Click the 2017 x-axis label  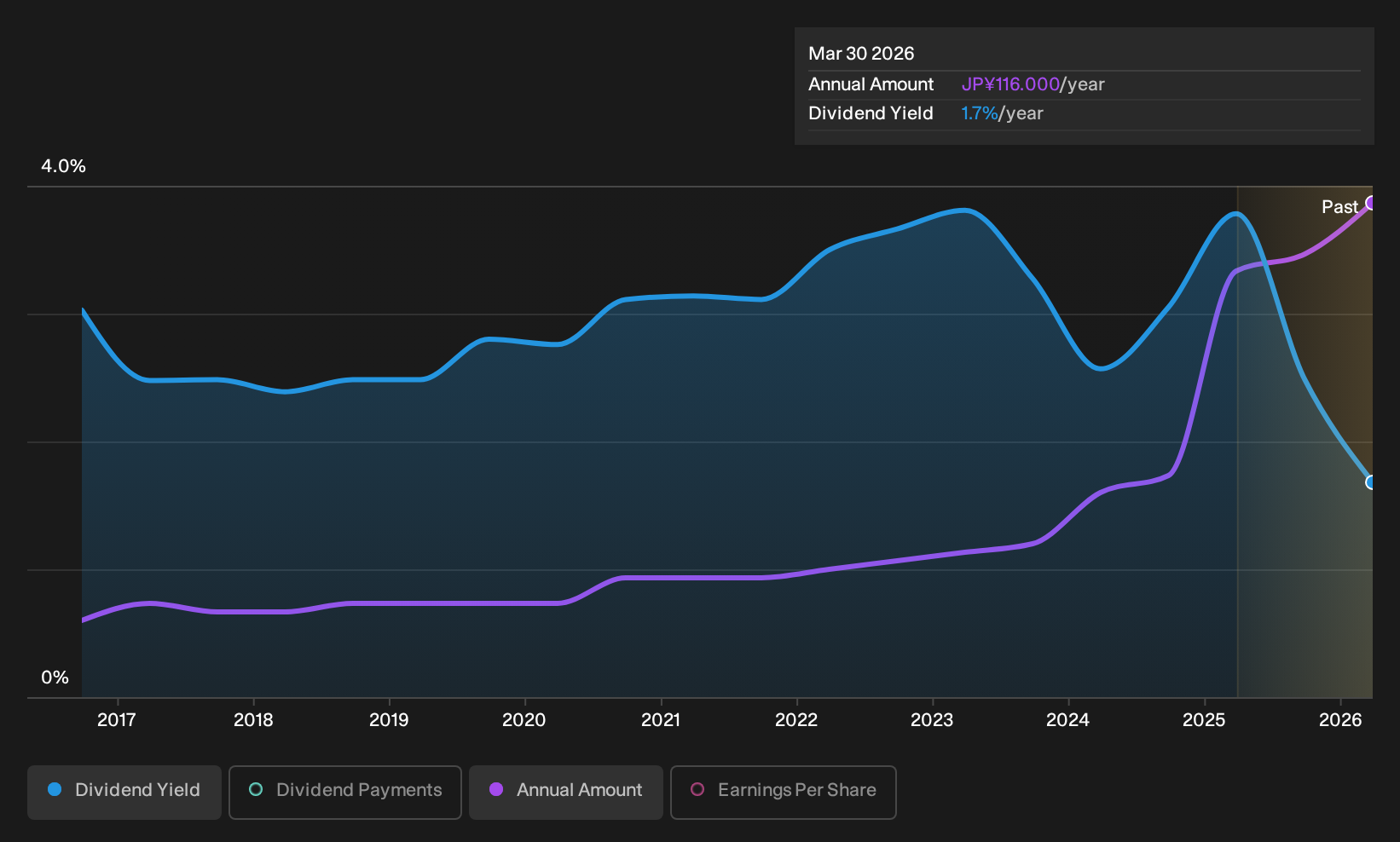pyautogui.click(x=117, y=720)
